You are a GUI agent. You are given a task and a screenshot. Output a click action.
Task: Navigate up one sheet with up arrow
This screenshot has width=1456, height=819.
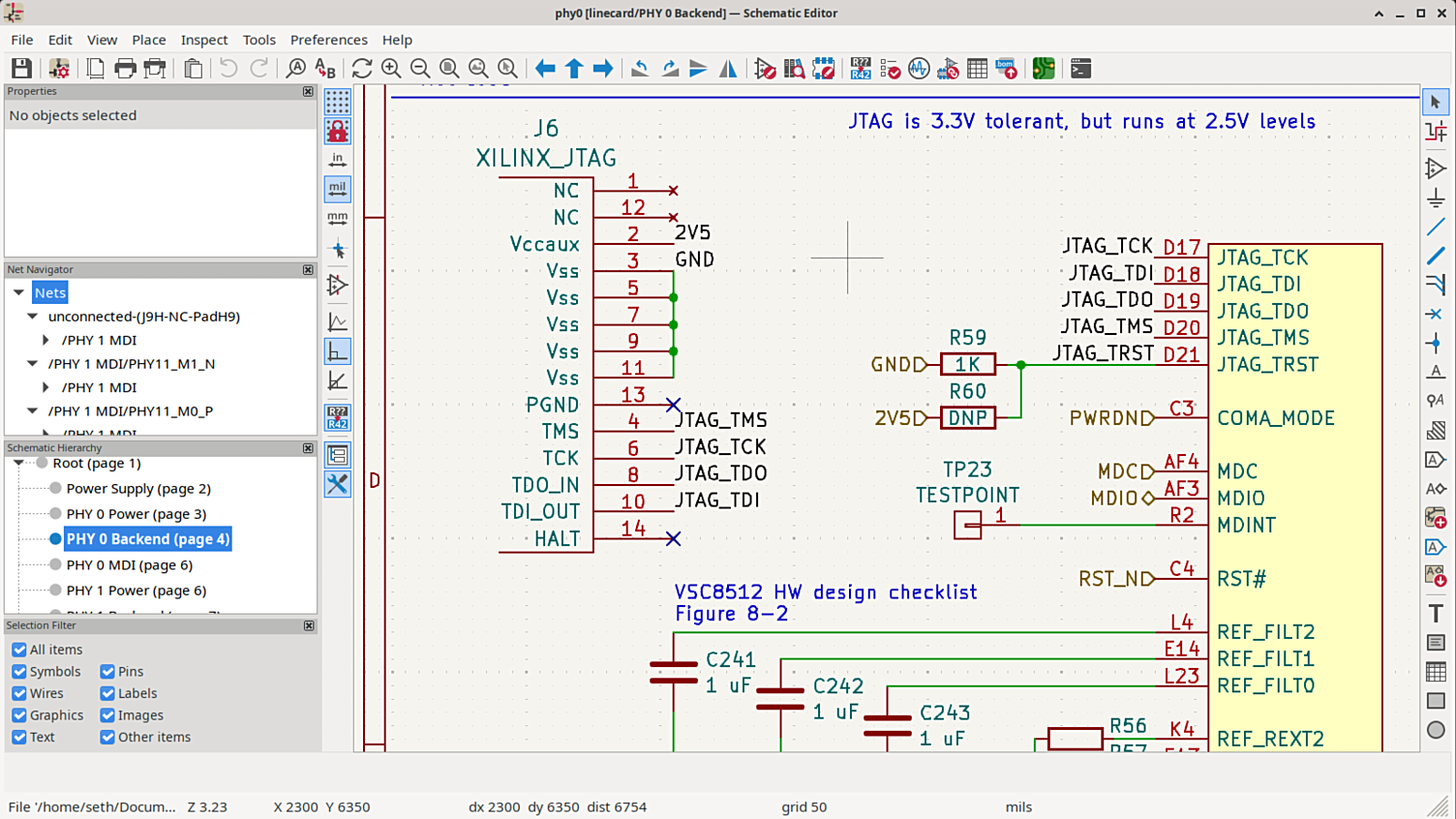click(574, 69)
